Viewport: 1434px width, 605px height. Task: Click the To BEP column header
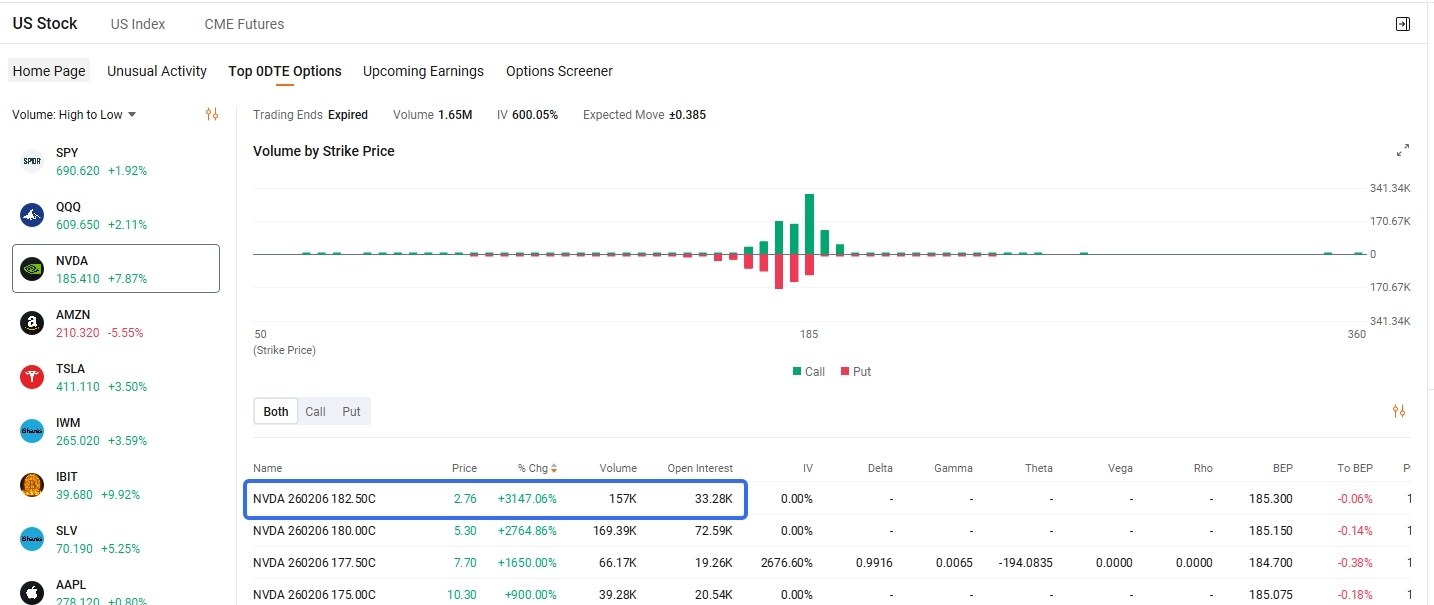point(1355,468)
